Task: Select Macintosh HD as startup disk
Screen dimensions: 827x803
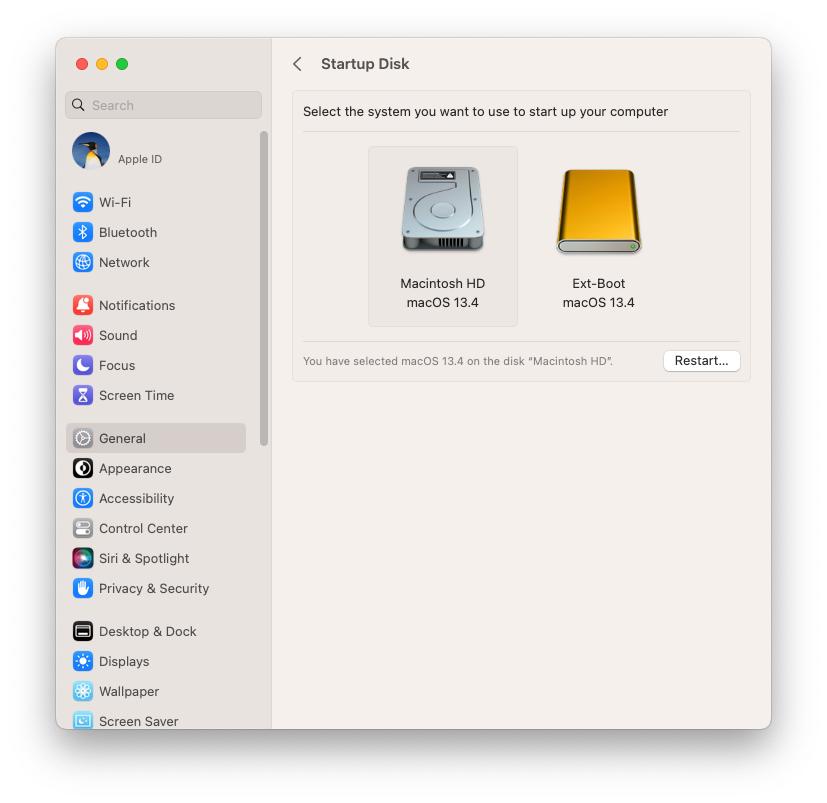Action: pyautogui.click(x=442, y=236)
